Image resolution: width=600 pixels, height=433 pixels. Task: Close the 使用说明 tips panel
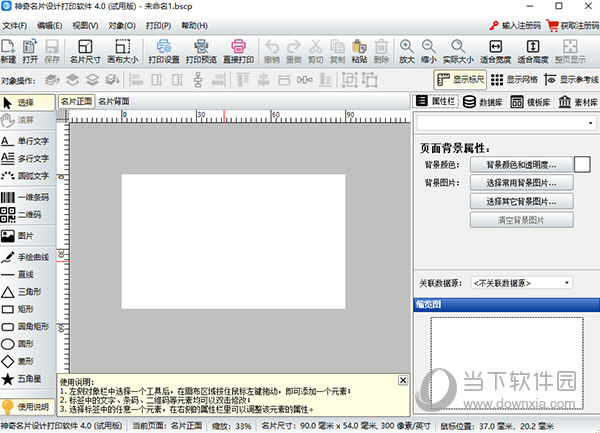pyautogui.click(x=403, y=381)
